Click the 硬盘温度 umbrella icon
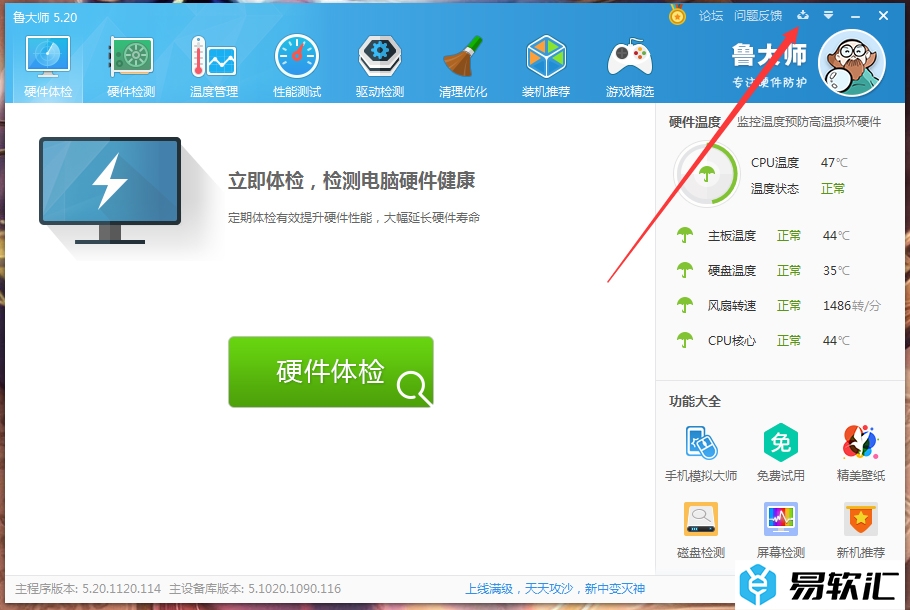The height and width of the screenshot is (610, 910). pos(685,270)
